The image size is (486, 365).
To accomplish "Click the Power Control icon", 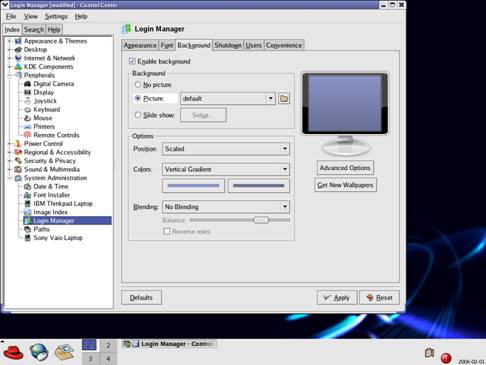I will pyautogui.click(x=18, y=144).
